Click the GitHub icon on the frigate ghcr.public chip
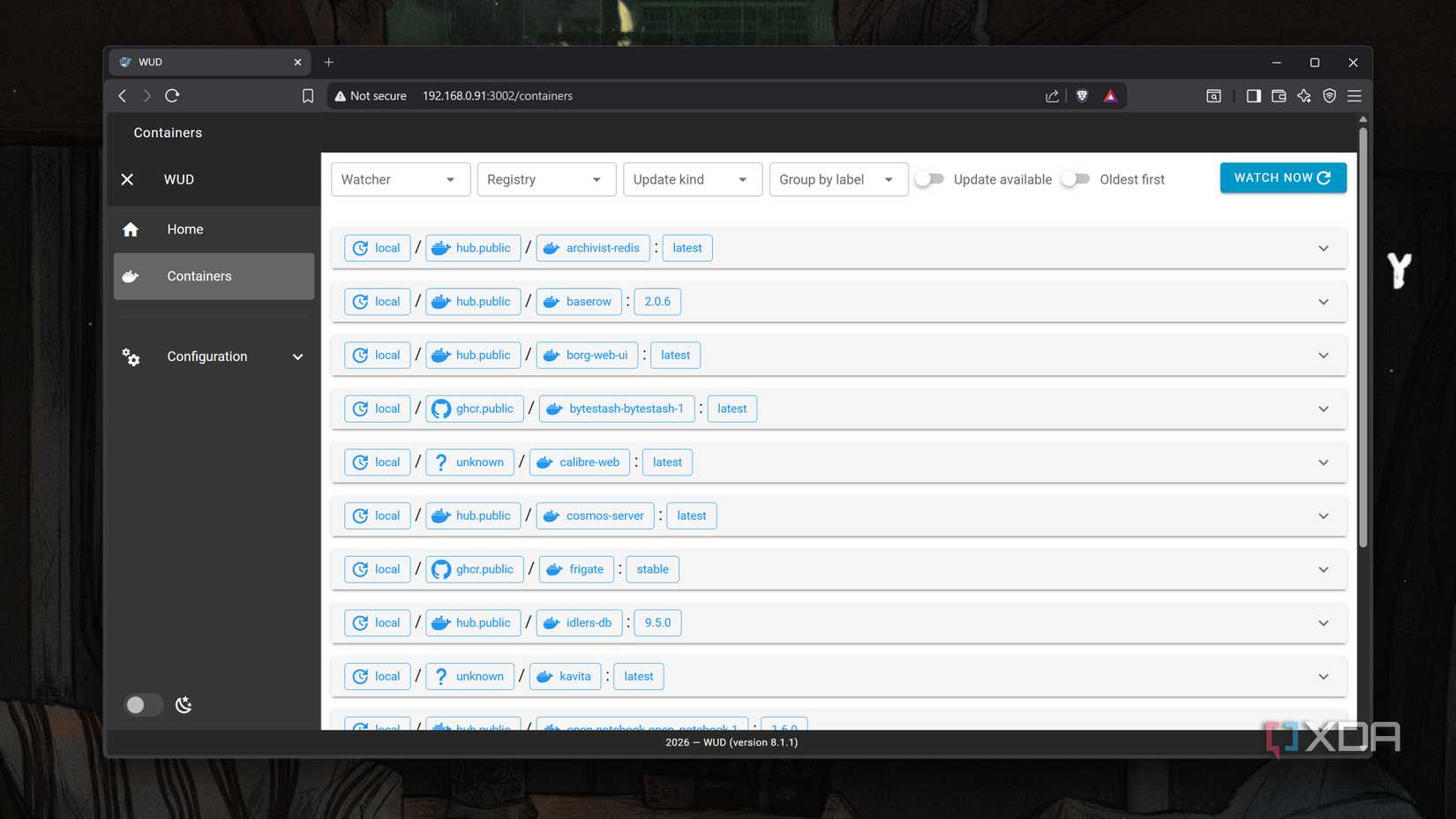Image resolution: width=1456 pixels, height=819 pixels. 440,569
